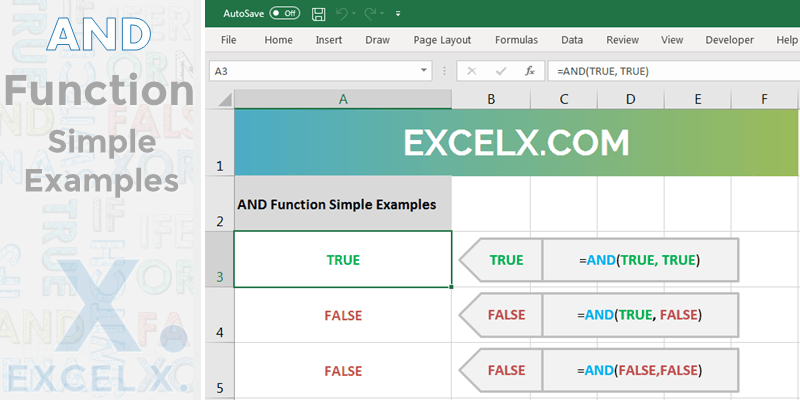Image resolution: width=800 pixels, height=400 pixels.
Task: Open the View ribbon tab
Action: point(672,40)
